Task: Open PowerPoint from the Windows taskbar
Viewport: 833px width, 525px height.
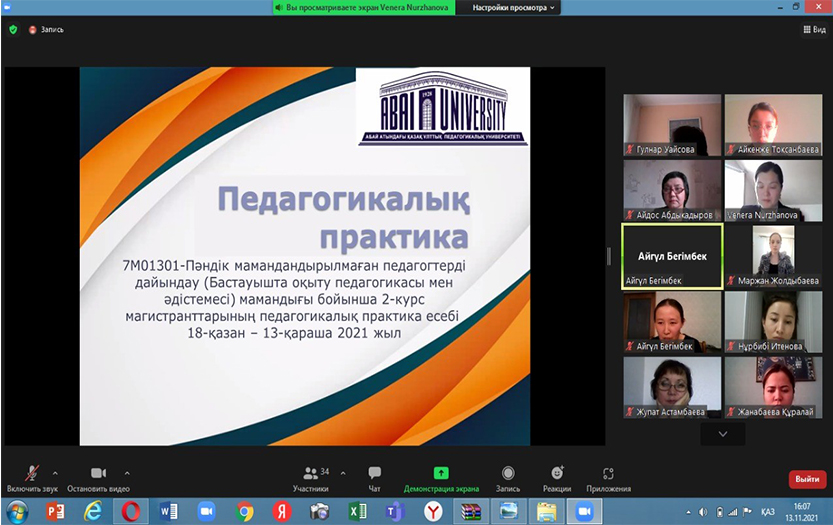Action: (x=56, y=511)
